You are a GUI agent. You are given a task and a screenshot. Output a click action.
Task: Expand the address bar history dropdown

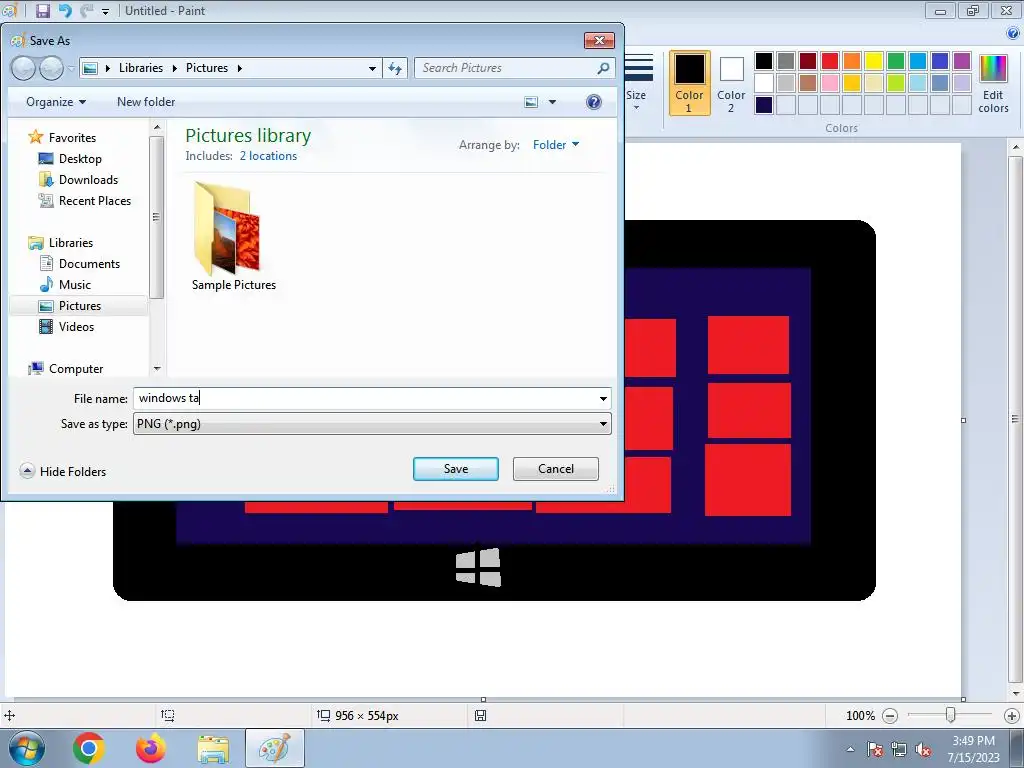click(372, 68)
